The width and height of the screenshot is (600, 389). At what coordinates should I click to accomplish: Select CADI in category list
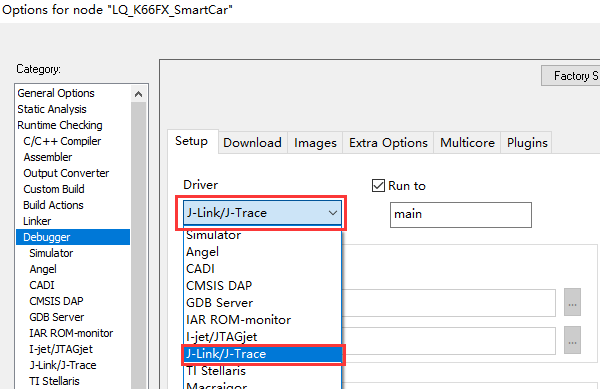pos(42,285)
